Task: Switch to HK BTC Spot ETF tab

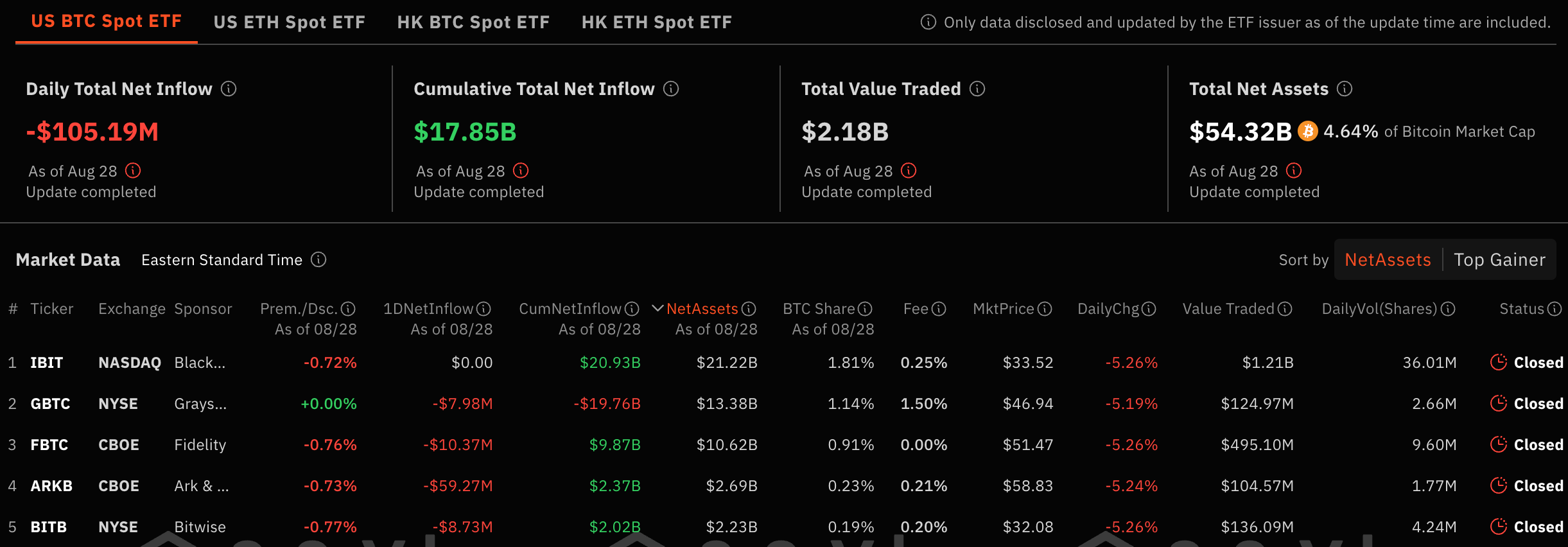Action: (473, 22)
